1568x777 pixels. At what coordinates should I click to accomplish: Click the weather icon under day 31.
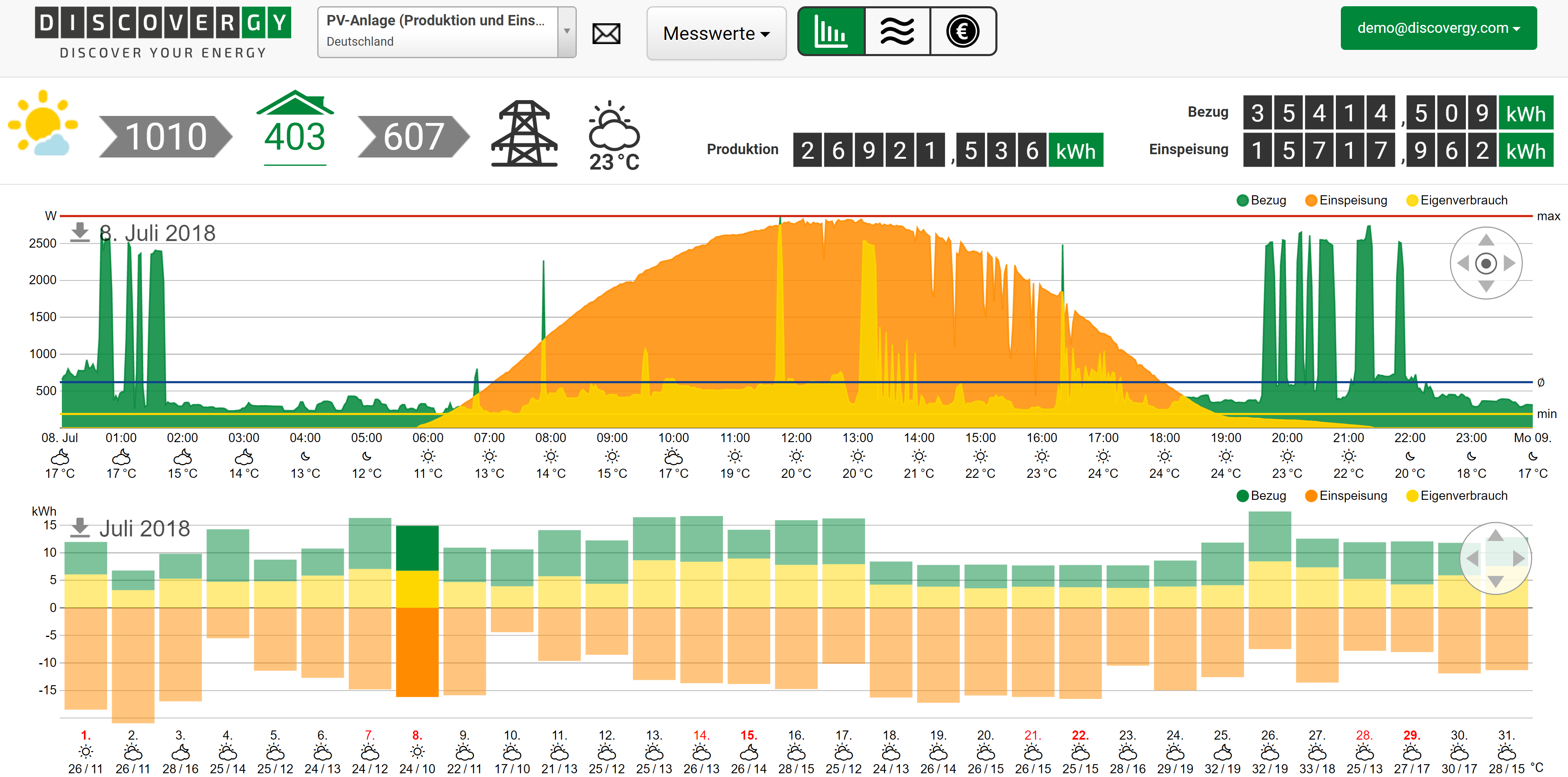pyautogui.click(x=1507, y=752)
